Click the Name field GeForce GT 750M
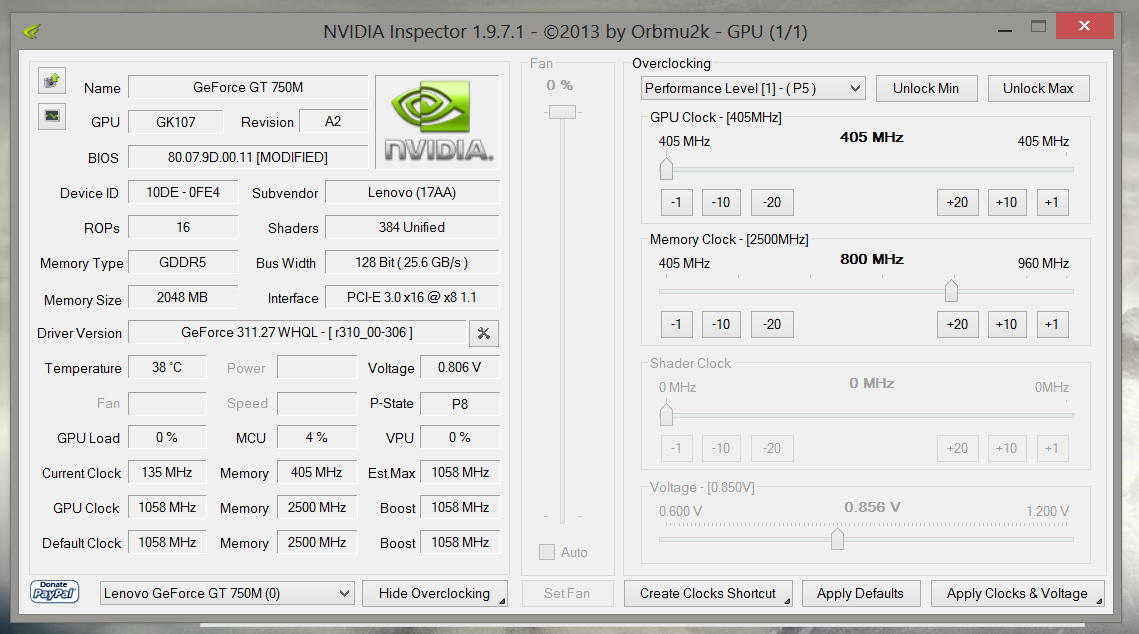The image size is (1139, 634). tap(248, 87)
